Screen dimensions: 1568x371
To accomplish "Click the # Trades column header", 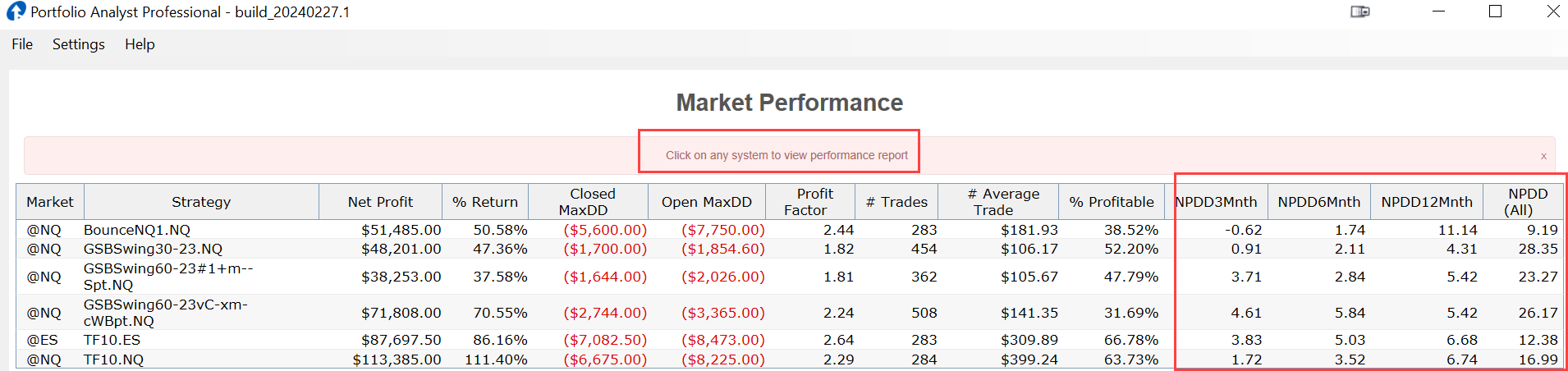I will pos(896,202).
